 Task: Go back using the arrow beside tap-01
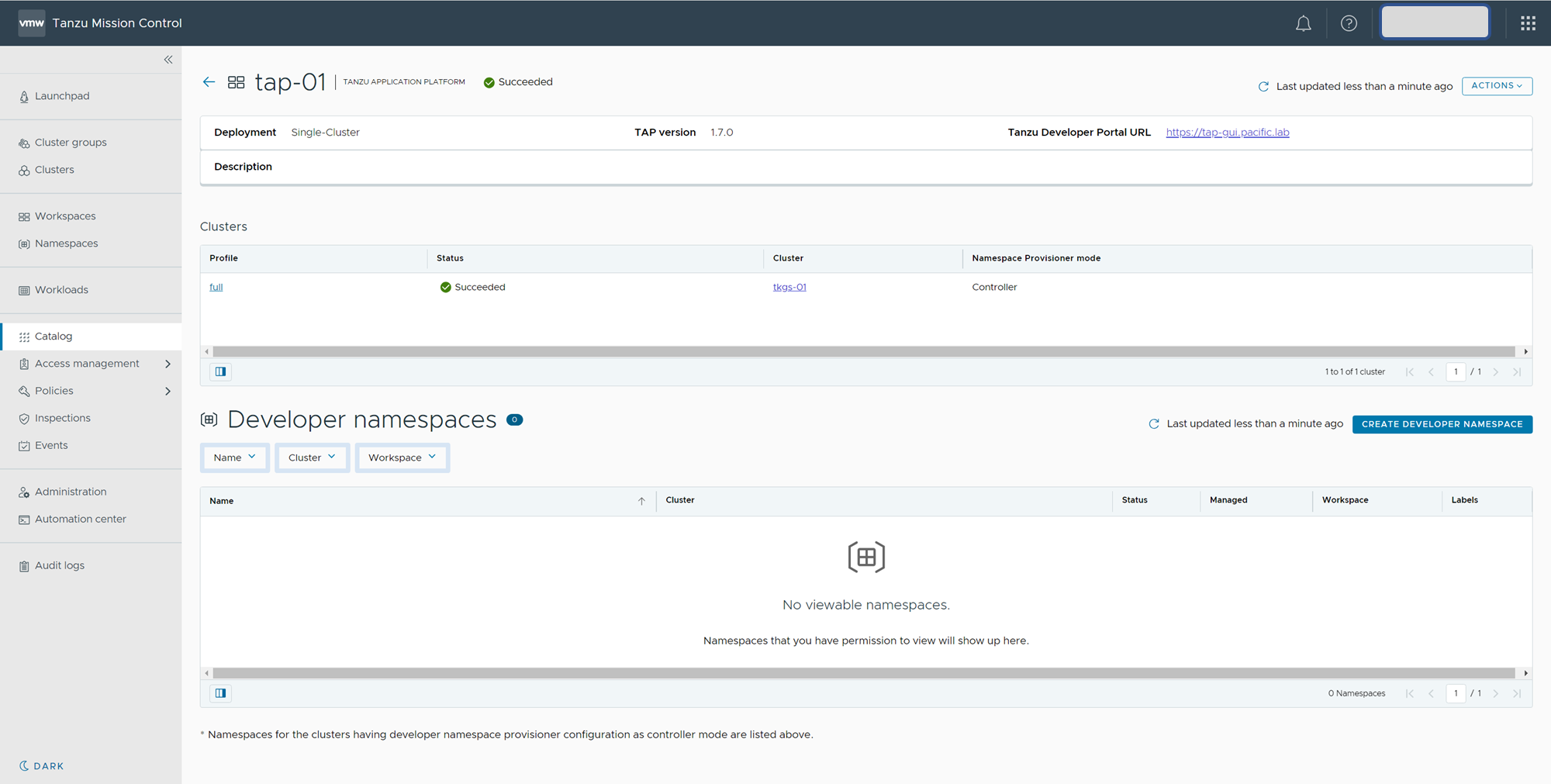coord(209,82)
